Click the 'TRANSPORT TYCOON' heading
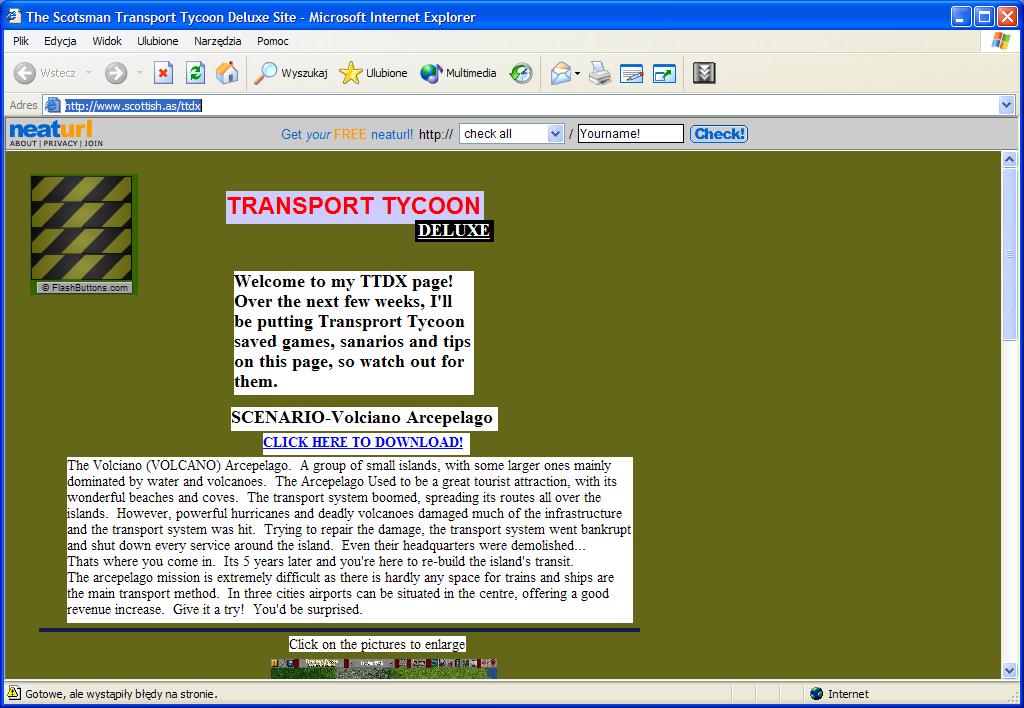The width and height of the screenshot is (1024, 708). (x=354, y=206)
